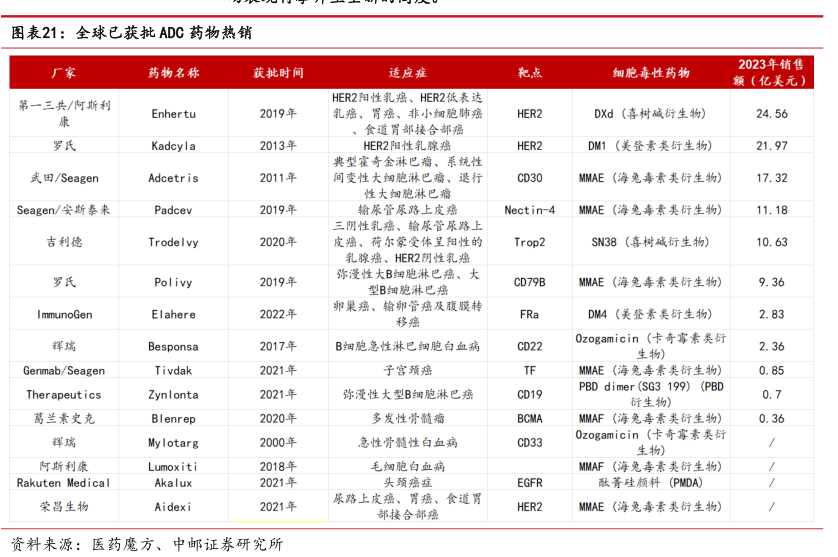Select the EGFR target cell

[529, 482]
